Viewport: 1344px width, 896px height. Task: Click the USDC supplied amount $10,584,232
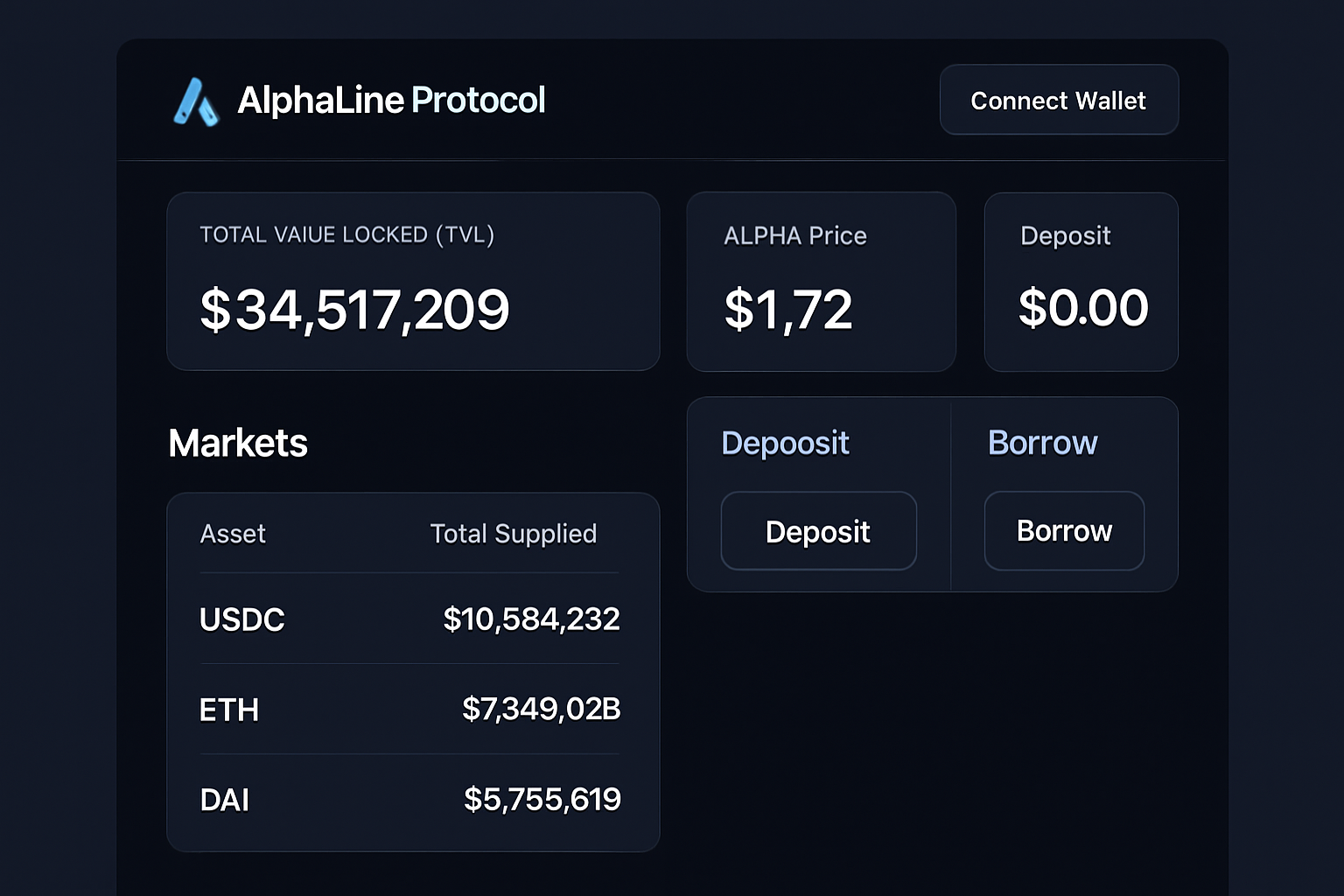tap(531, 619)
